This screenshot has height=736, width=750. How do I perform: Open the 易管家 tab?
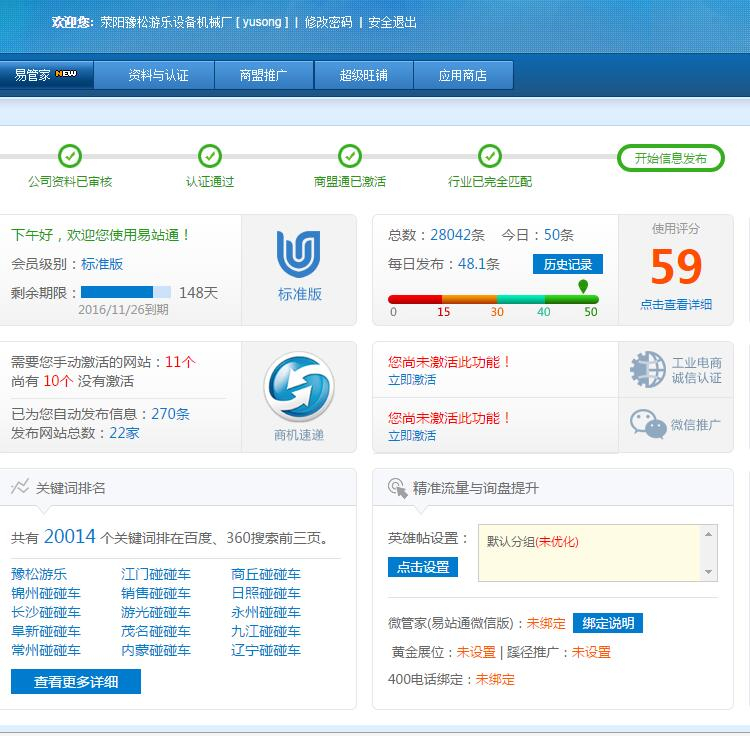[46, 75]
